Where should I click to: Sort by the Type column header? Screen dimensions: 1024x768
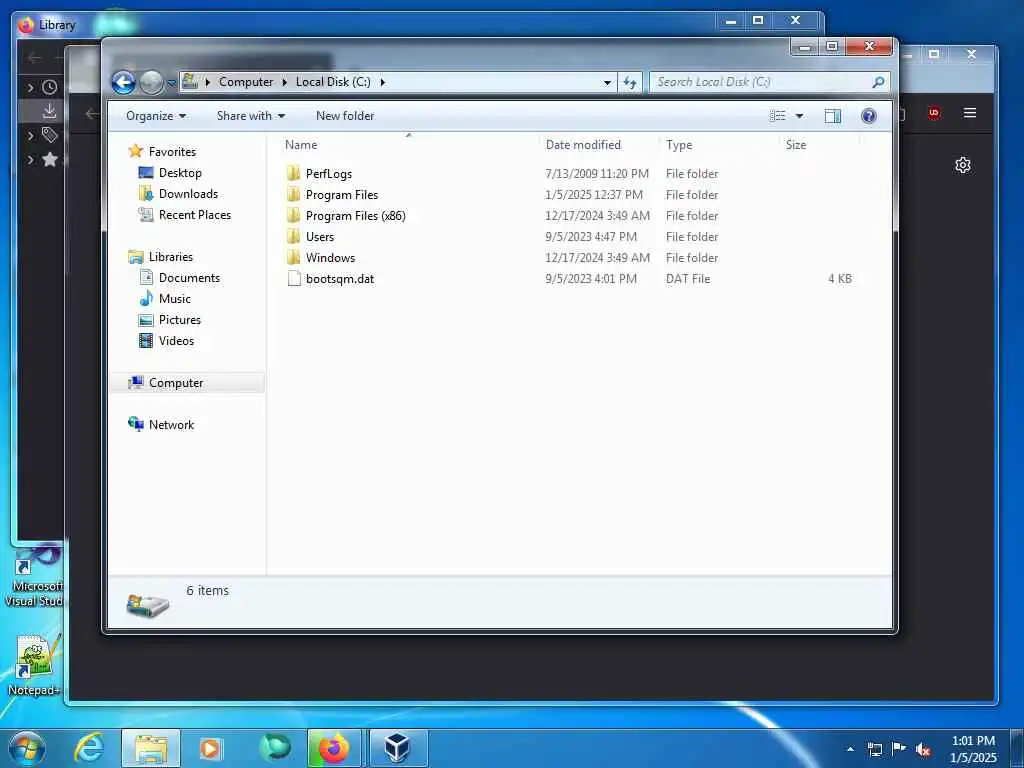(x=679, y=145)
